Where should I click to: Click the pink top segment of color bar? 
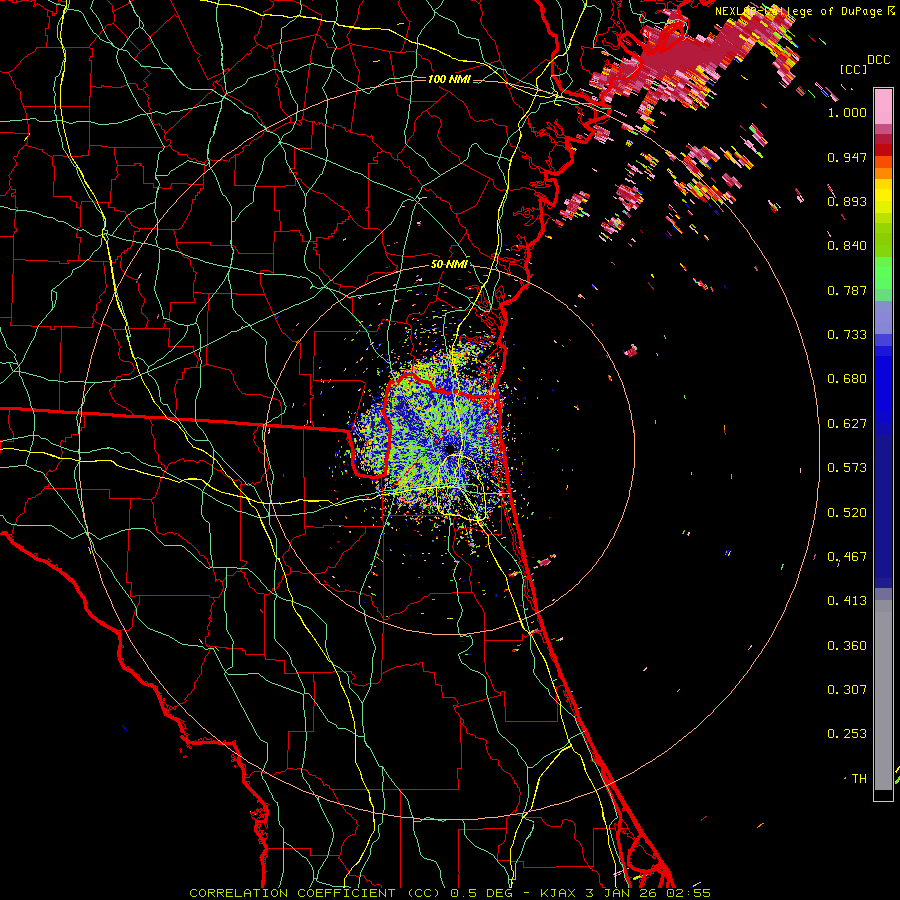pos(883,106)
